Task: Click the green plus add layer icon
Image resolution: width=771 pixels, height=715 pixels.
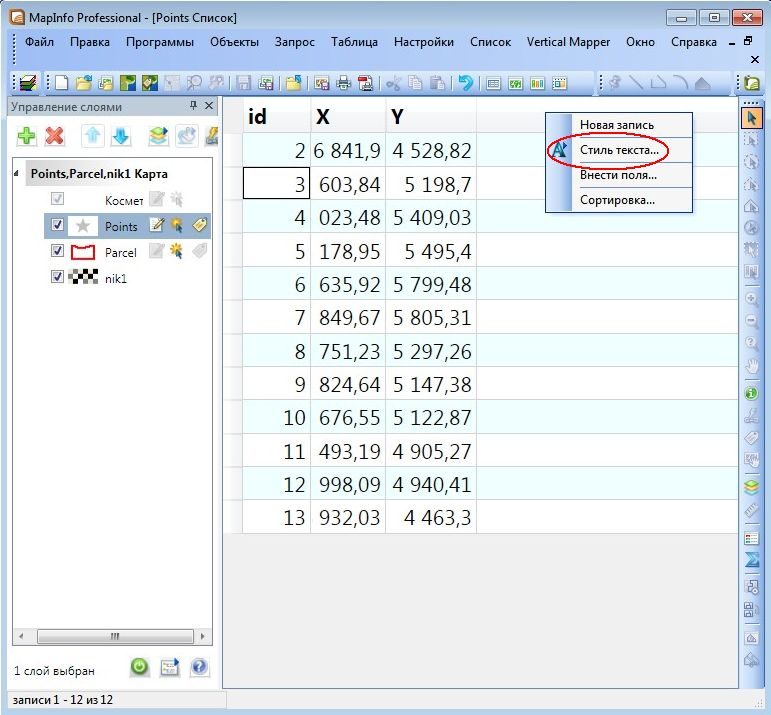Action: 27,136
